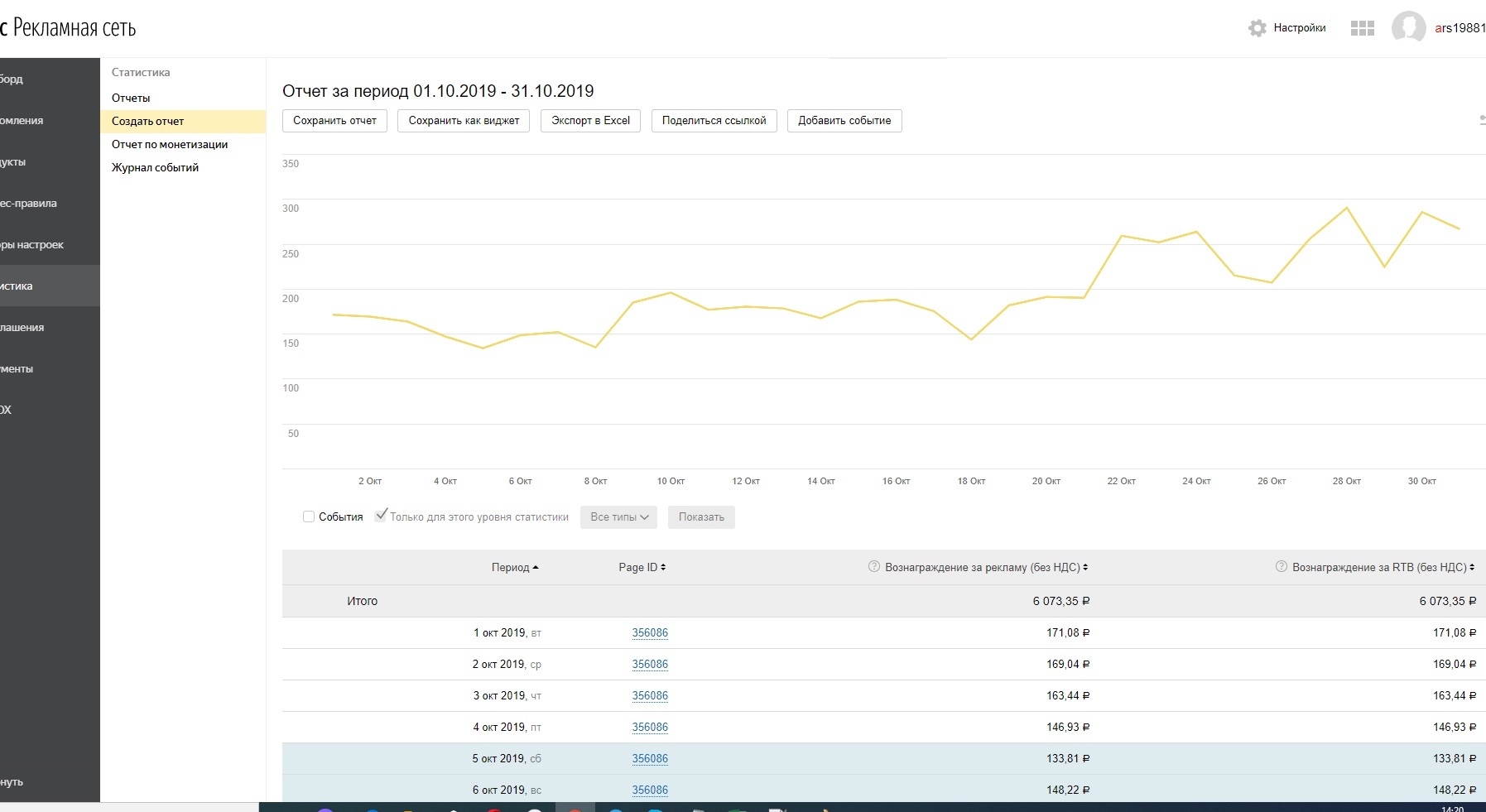Click help icon beside Вознаграждение за рекламу
1486x812 pixels.
[873, 567]
